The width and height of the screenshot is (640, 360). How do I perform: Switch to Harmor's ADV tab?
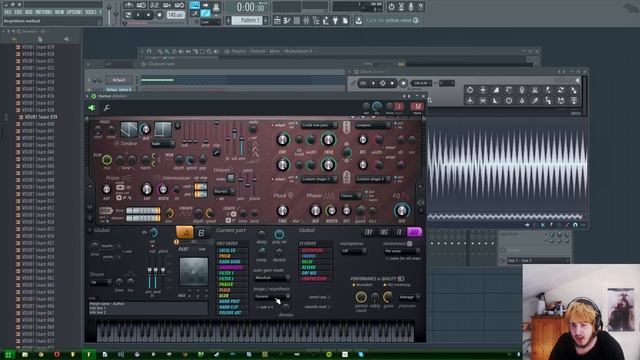[x=414, y=232]
